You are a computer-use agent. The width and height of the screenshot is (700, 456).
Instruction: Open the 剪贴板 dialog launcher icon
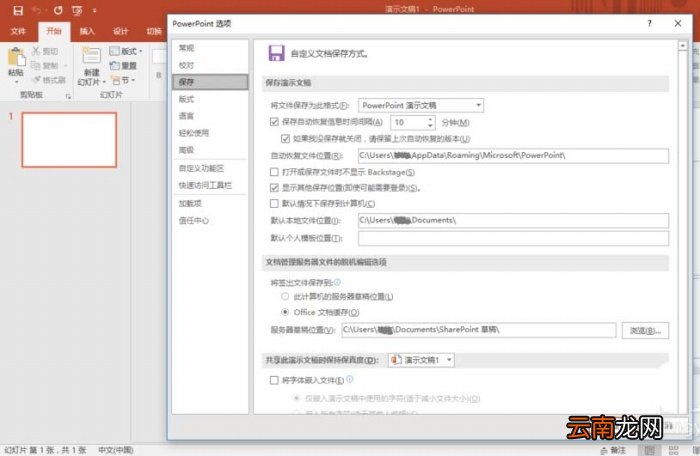(x=68, y=96)
